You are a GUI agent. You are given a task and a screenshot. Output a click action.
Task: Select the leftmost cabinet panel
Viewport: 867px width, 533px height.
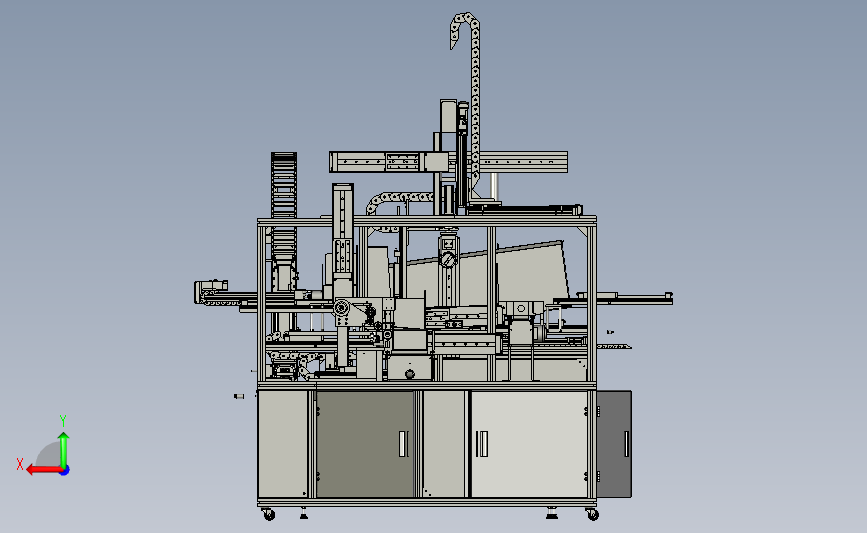tap(283, 444)
